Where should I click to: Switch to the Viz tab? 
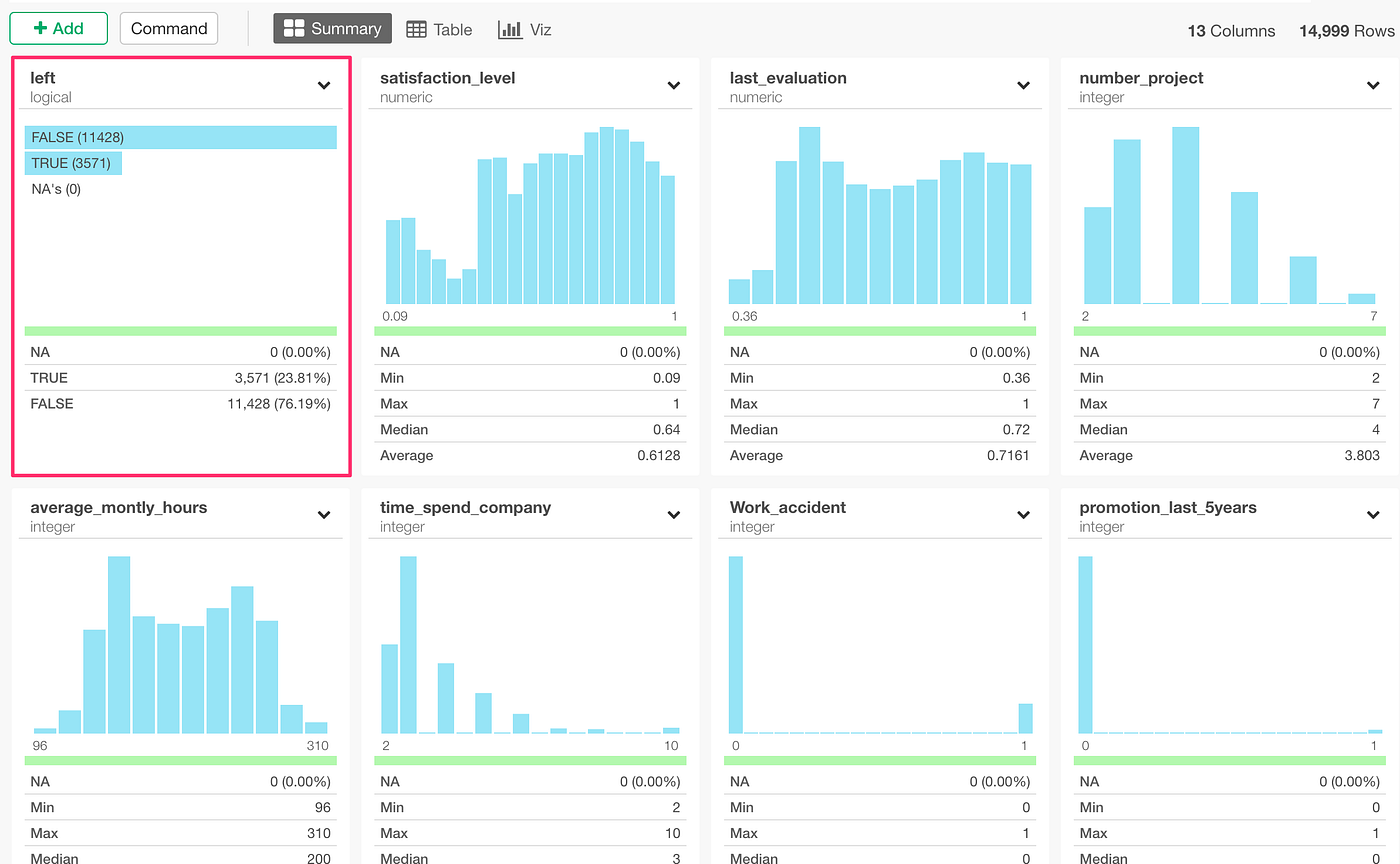527,29
